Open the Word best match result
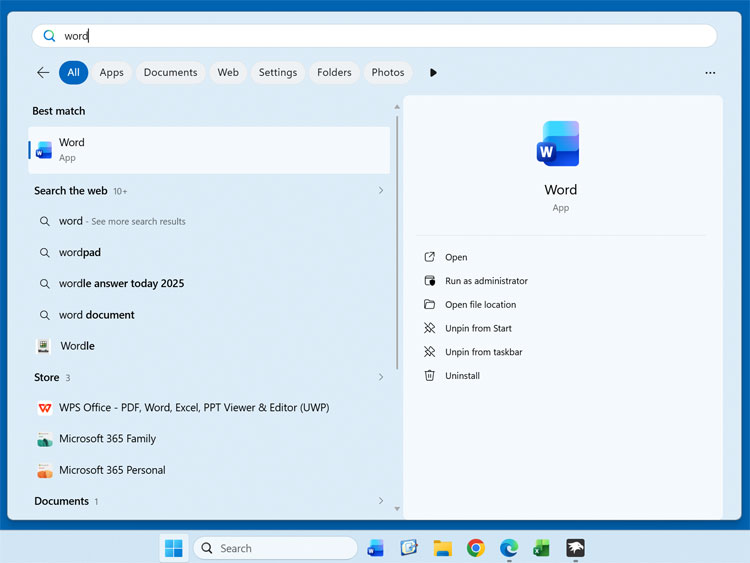The width and height of the screenshot is (750, 563). click(209, 150)
